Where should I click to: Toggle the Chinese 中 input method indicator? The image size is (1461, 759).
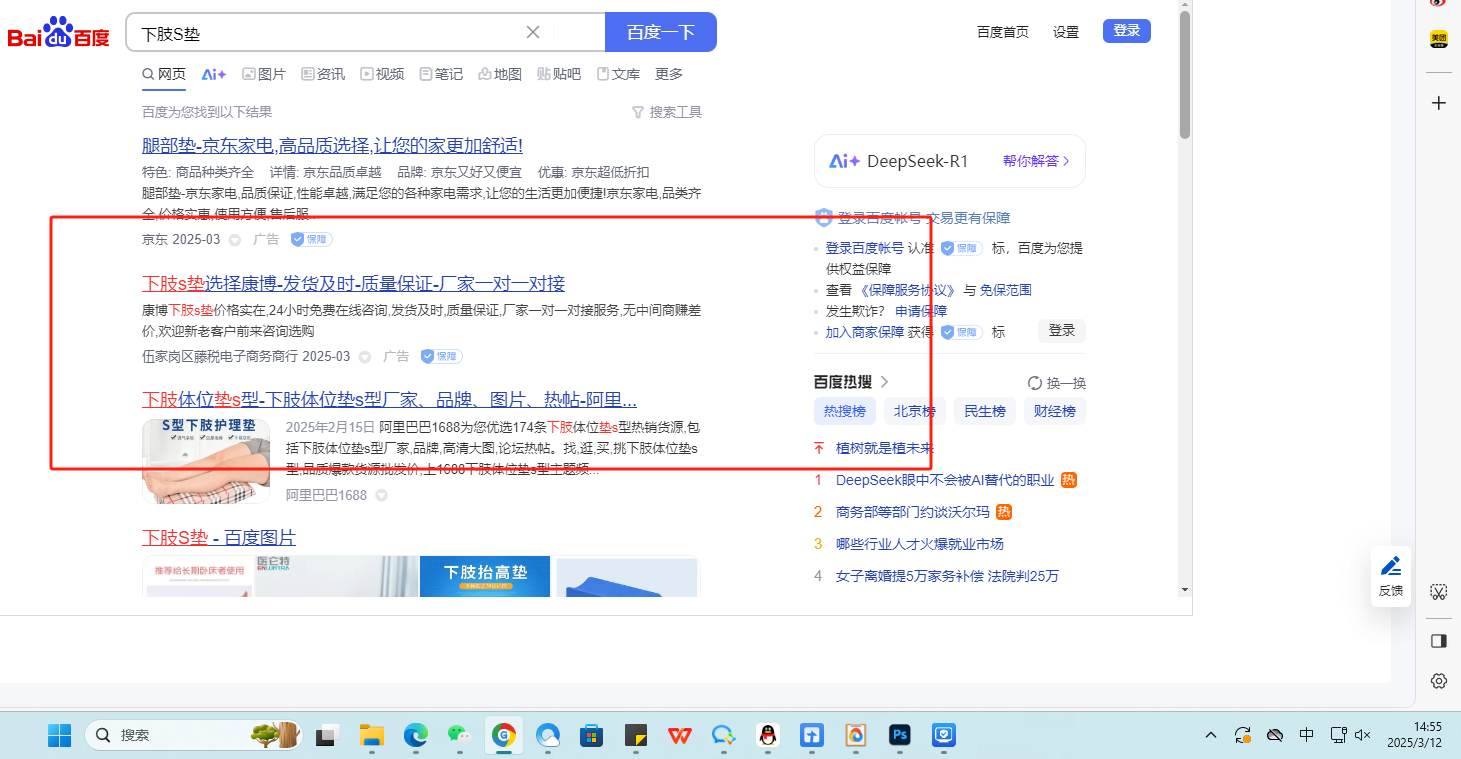(x=1306, y=735)
